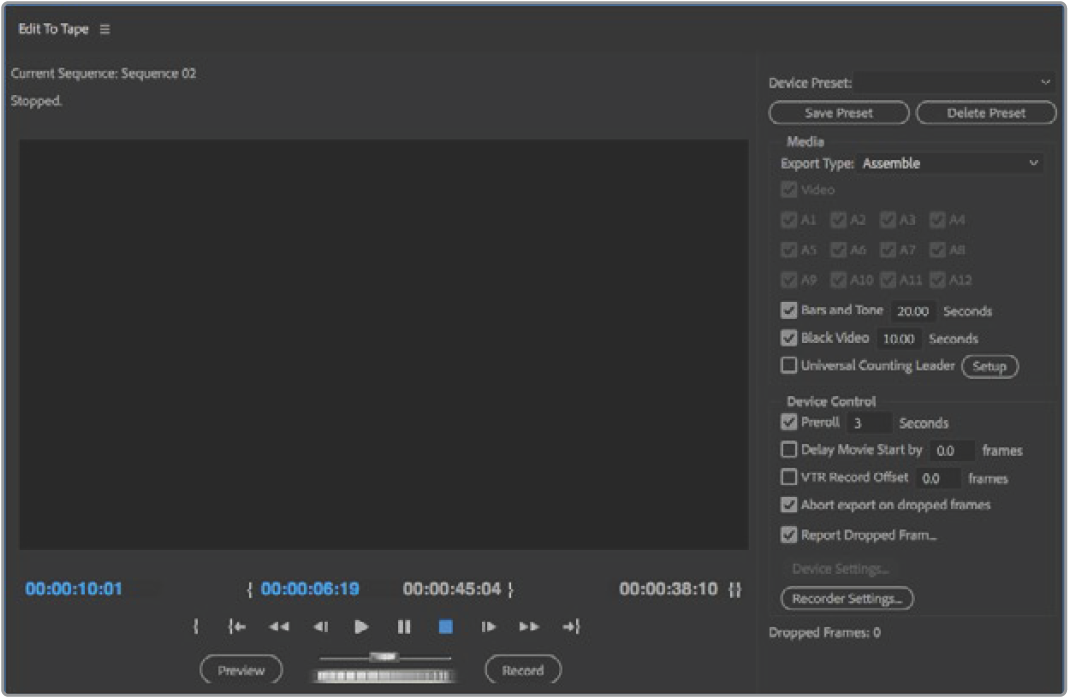Step back one frame

320,627
